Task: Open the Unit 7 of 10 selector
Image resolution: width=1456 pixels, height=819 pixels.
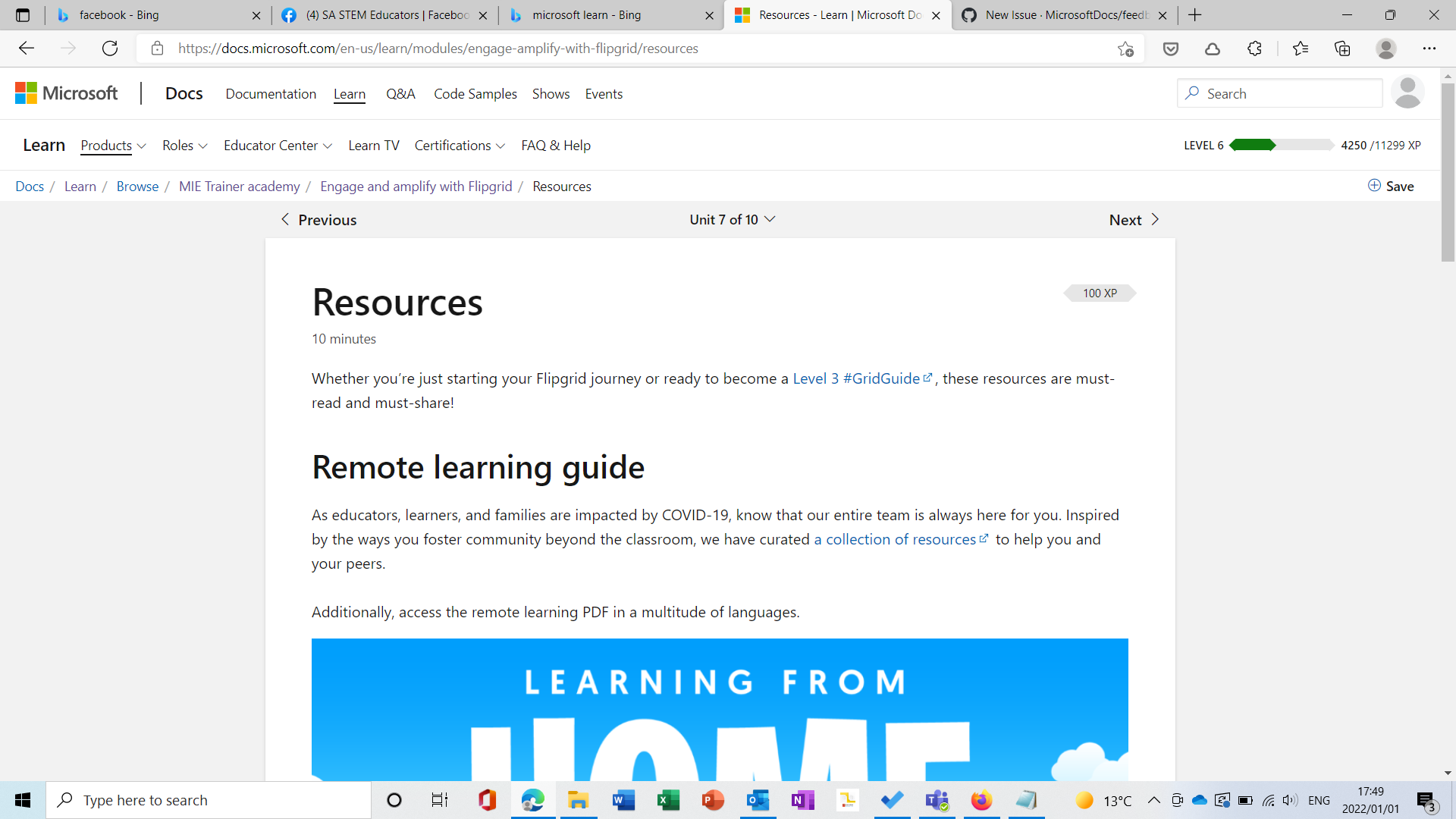Action: click(x=732, y=220)
